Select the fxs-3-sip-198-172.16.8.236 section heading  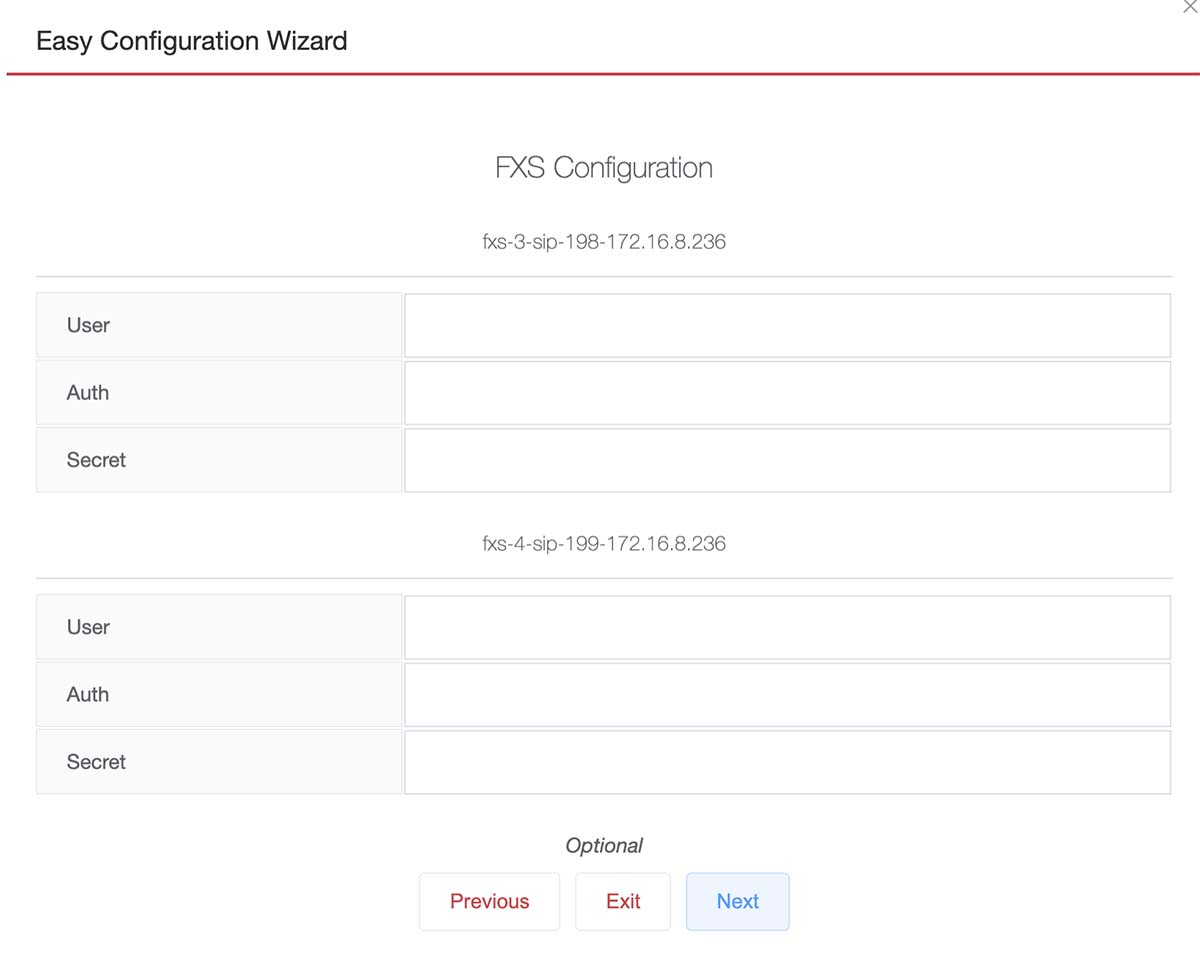[x=604, y=242]
